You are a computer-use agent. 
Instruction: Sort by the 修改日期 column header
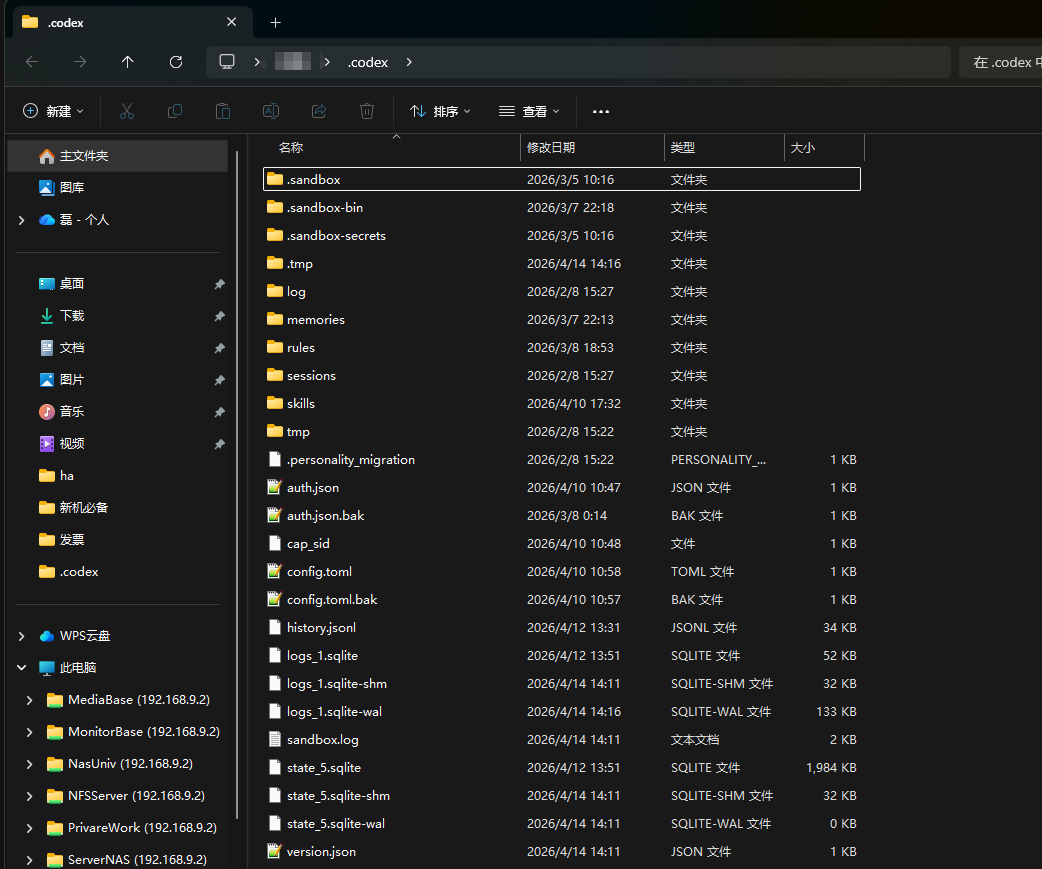[592, 147]
